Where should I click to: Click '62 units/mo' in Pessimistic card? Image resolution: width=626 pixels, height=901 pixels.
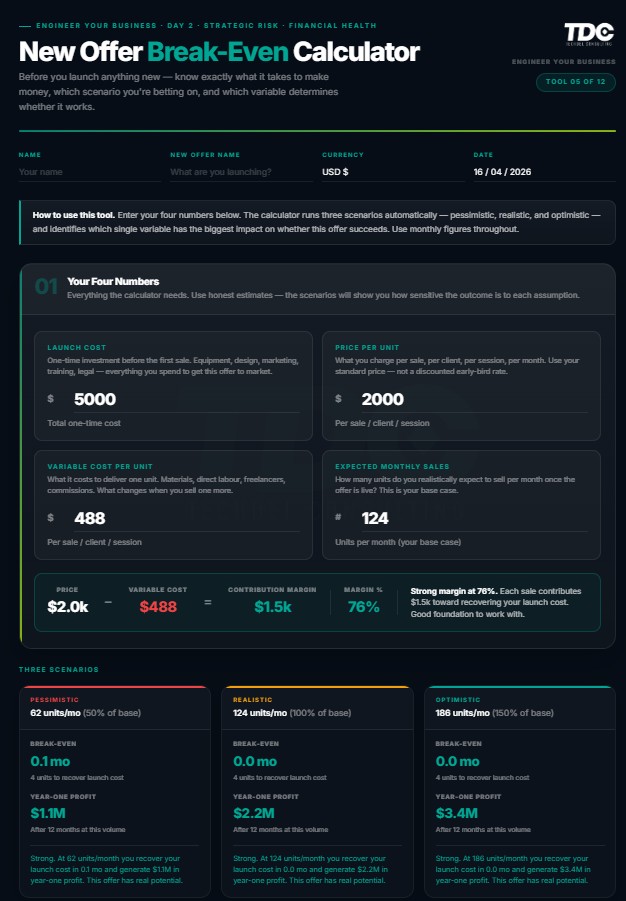(x=55, y=713)
